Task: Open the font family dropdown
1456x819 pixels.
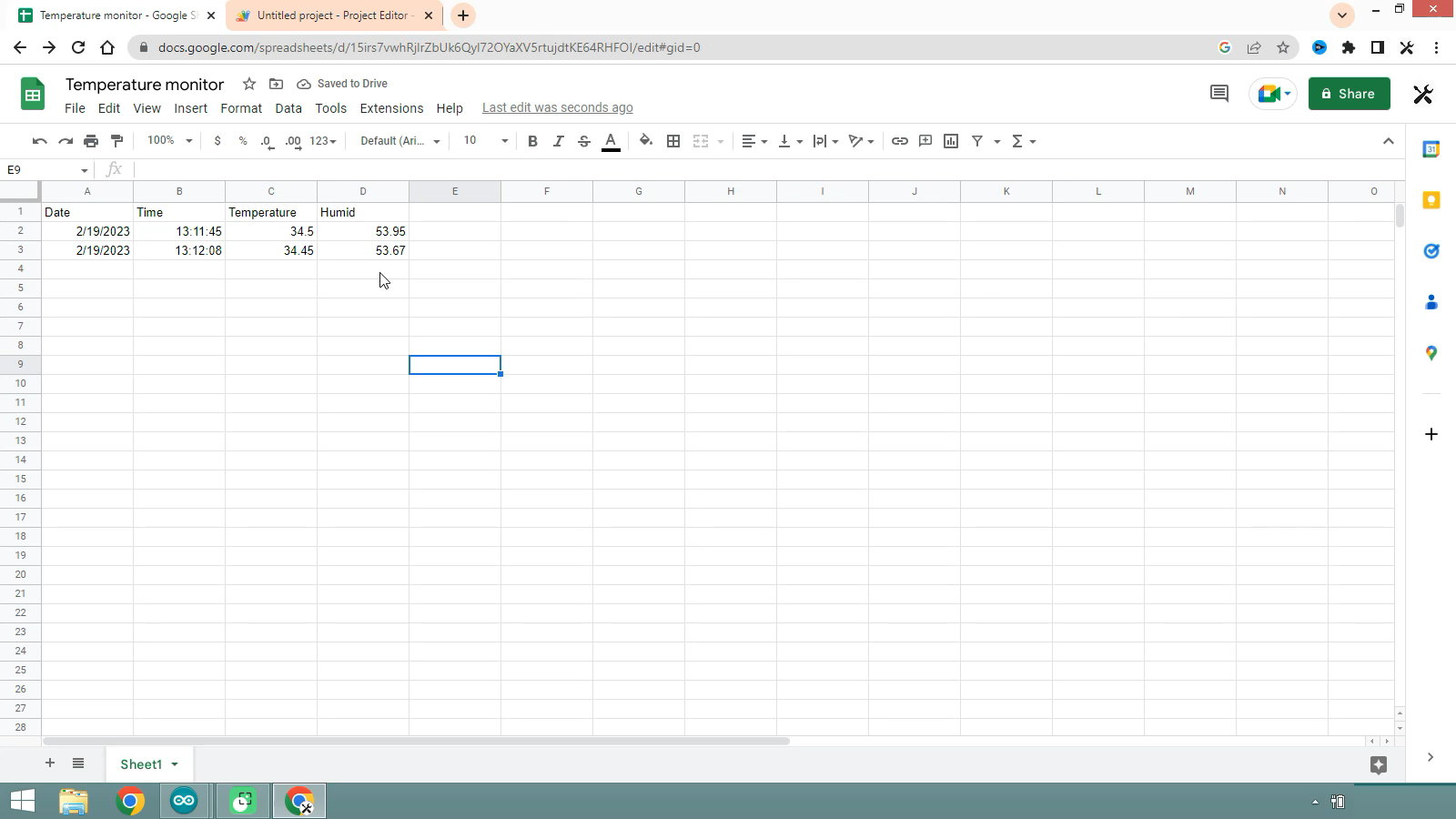Action: coord(399,141)
